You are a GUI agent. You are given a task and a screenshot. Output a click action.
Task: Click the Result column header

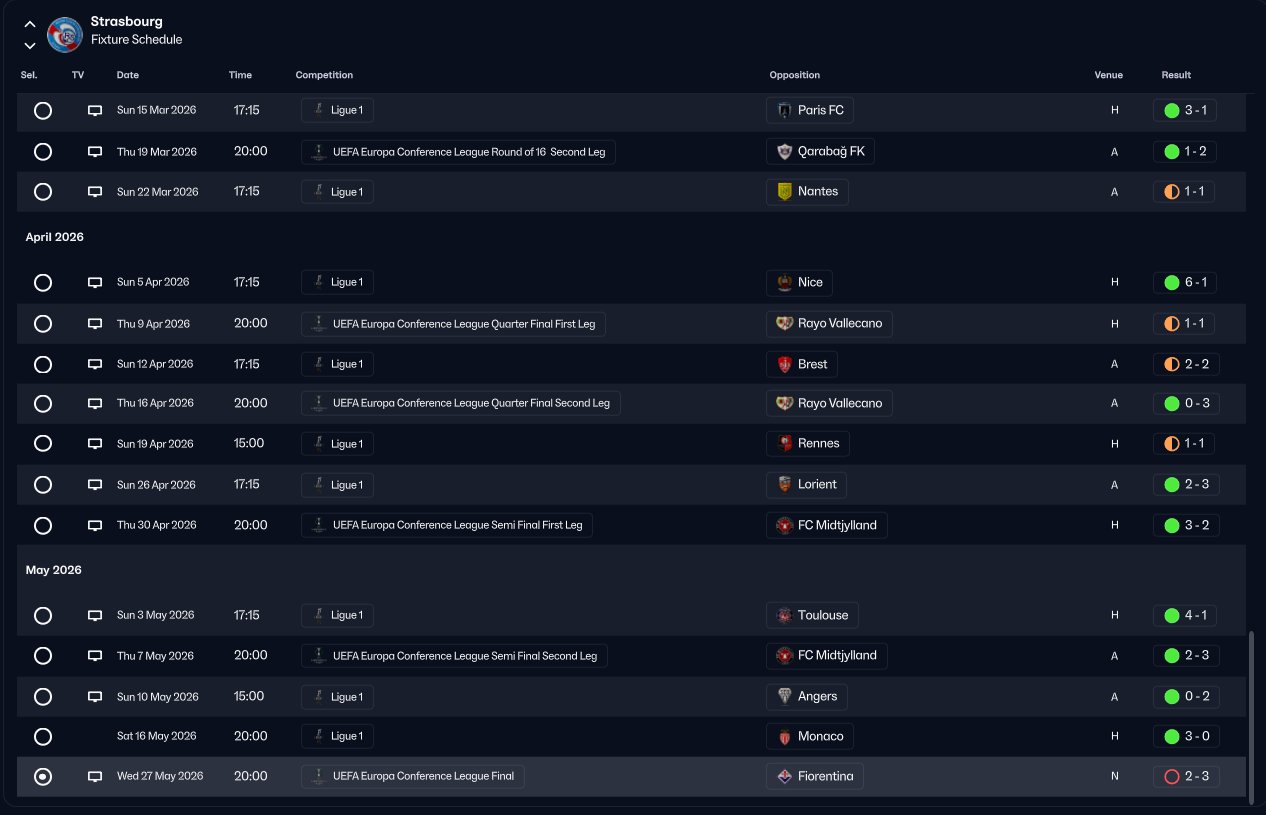(x=1176, y=75)
